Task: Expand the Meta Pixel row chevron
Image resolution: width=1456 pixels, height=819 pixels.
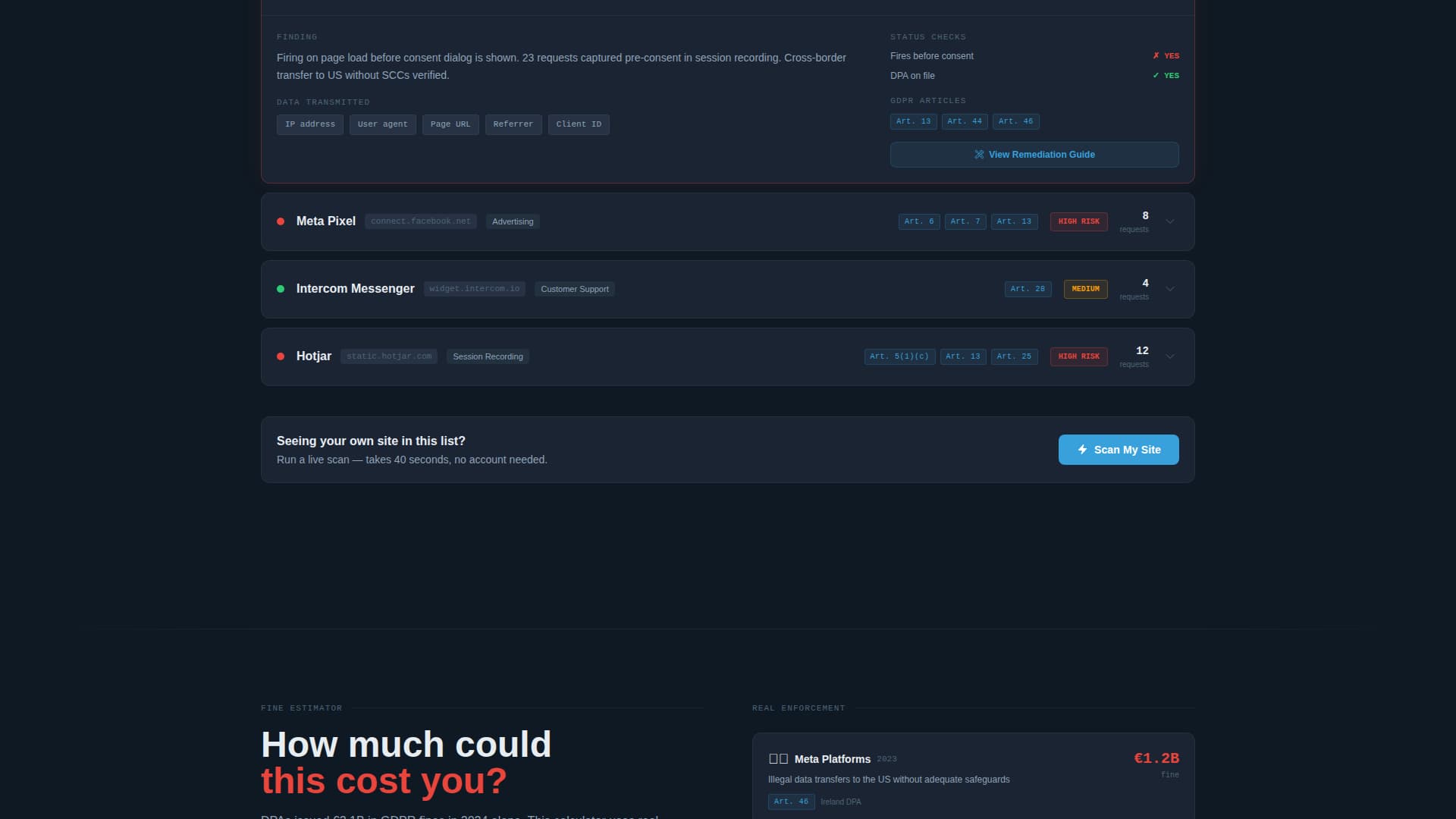Action: [1170, 221]
